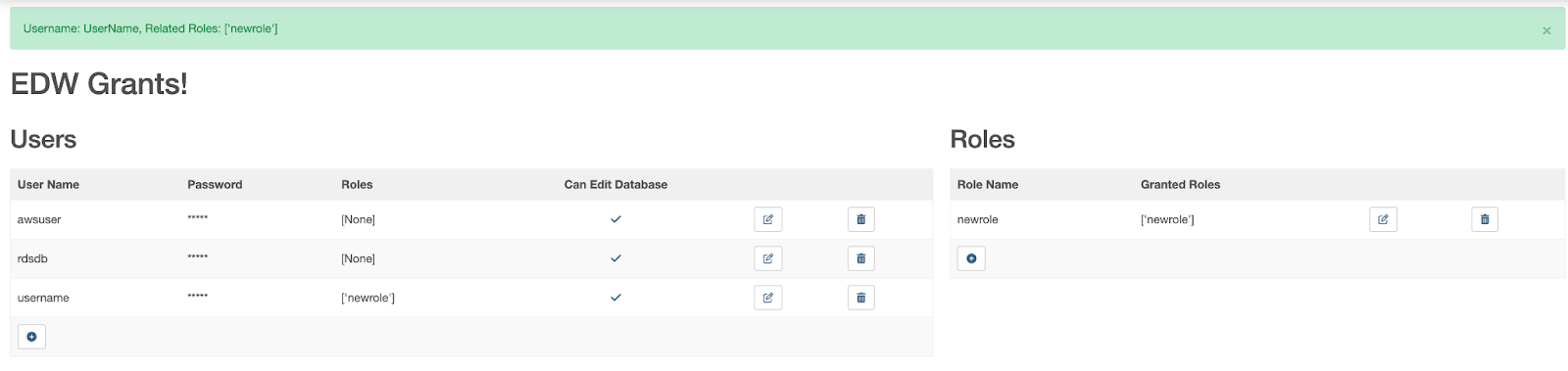Click the Role Name column header
1568x371 pixels.
click(x=988, y=184)
